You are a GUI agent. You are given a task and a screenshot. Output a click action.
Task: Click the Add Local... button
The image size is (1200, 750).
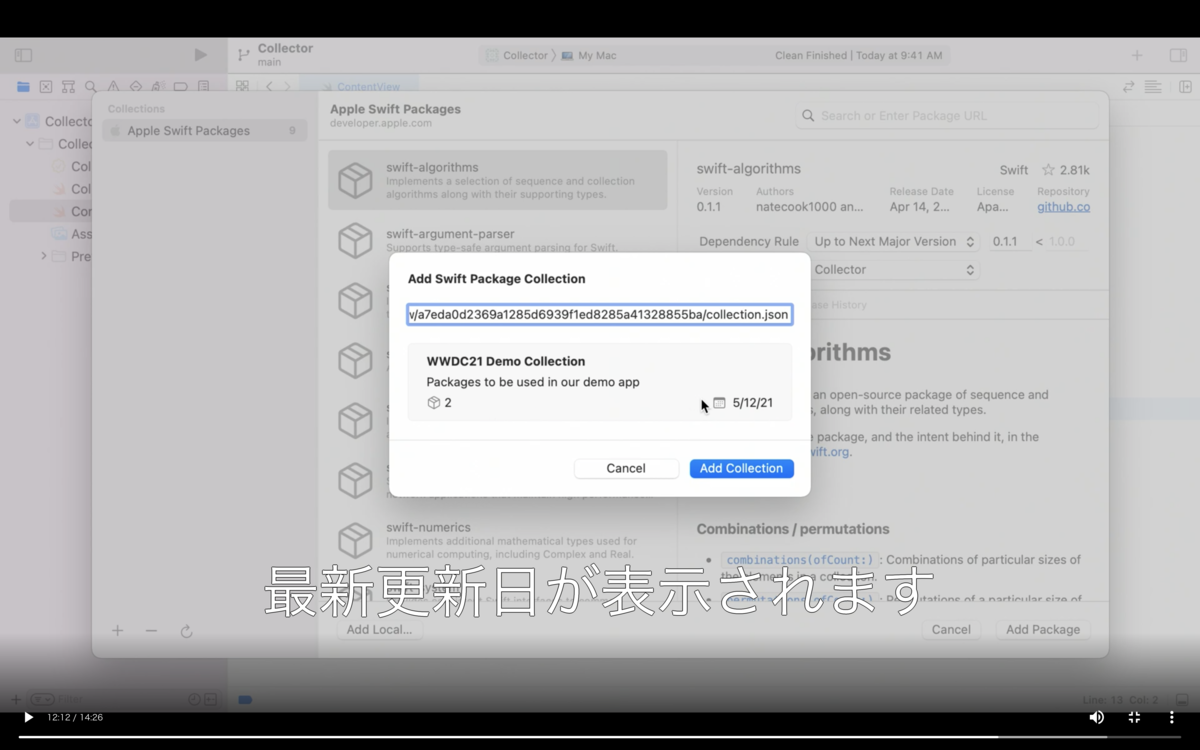pos(379,630)
